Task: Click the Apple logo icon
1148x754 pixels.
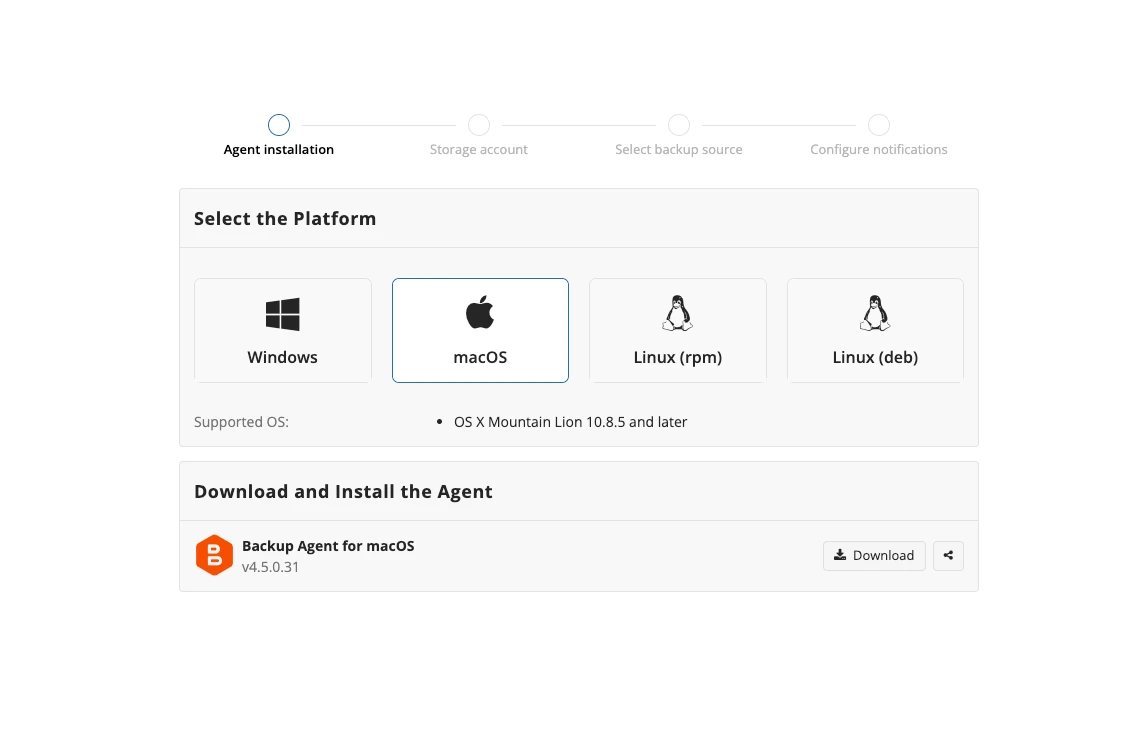Action: click(x=480, y=313)
